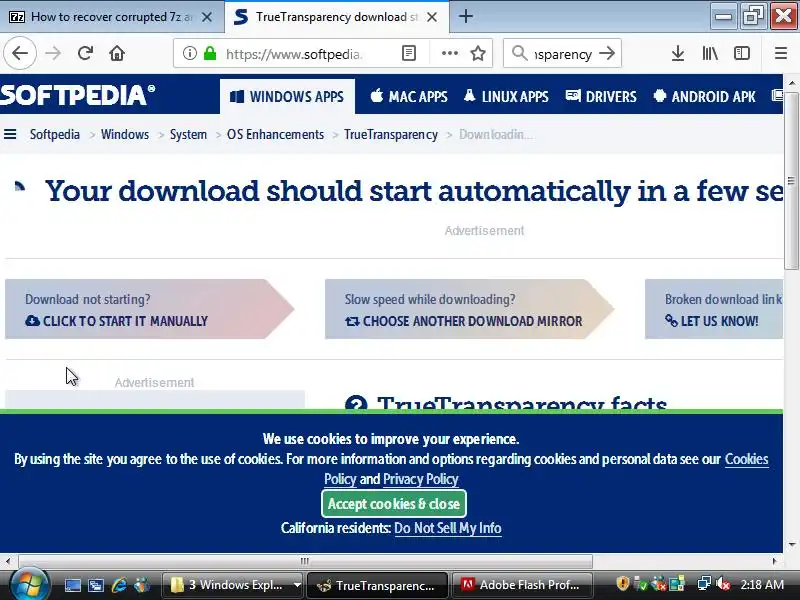Click the vertical scrollbar thumb
The height and width of the screenshot is (600, 800).
[x=791, y=181]
